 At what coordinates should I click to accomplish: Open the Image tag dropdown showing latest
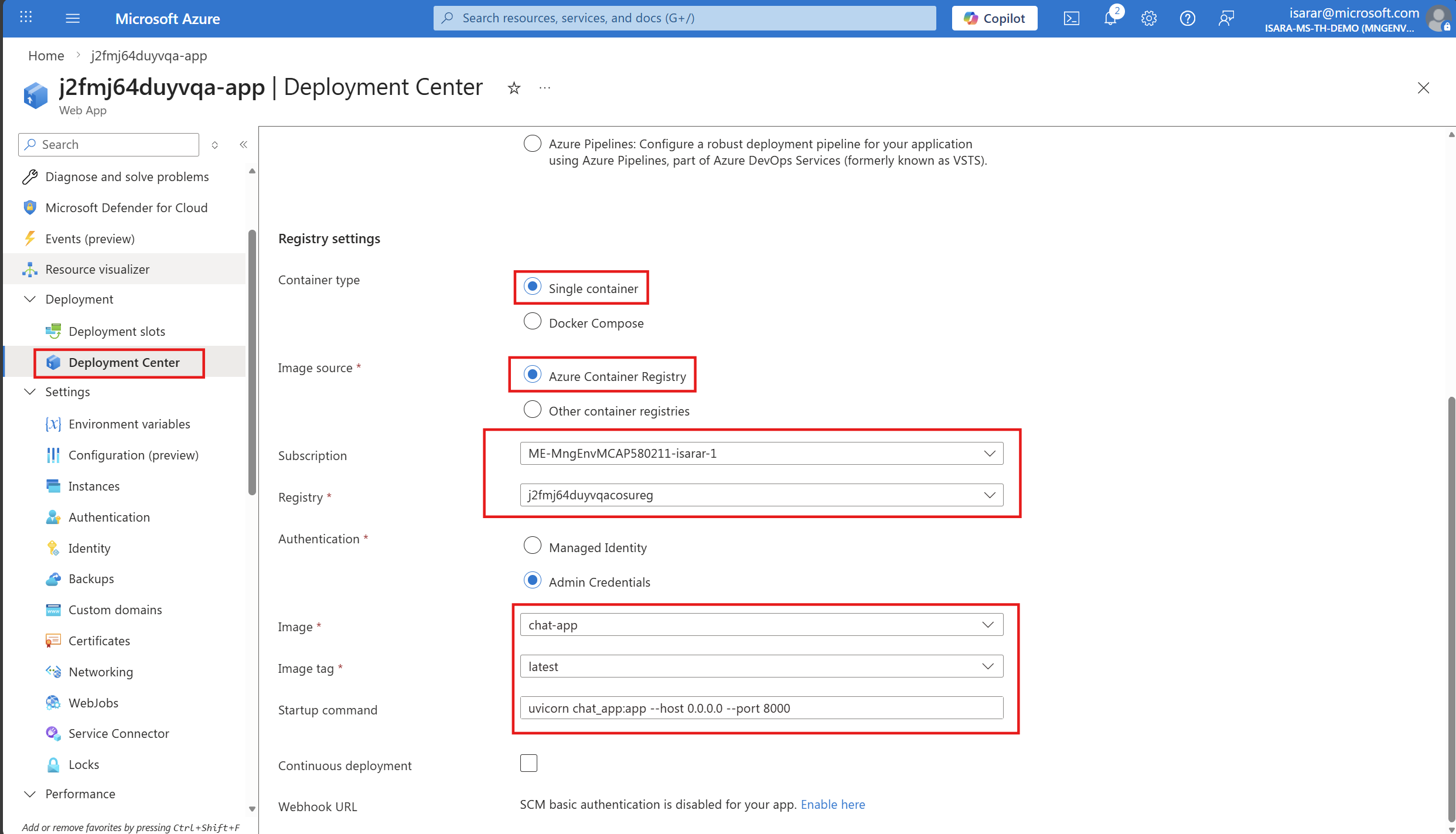[761, 666]
